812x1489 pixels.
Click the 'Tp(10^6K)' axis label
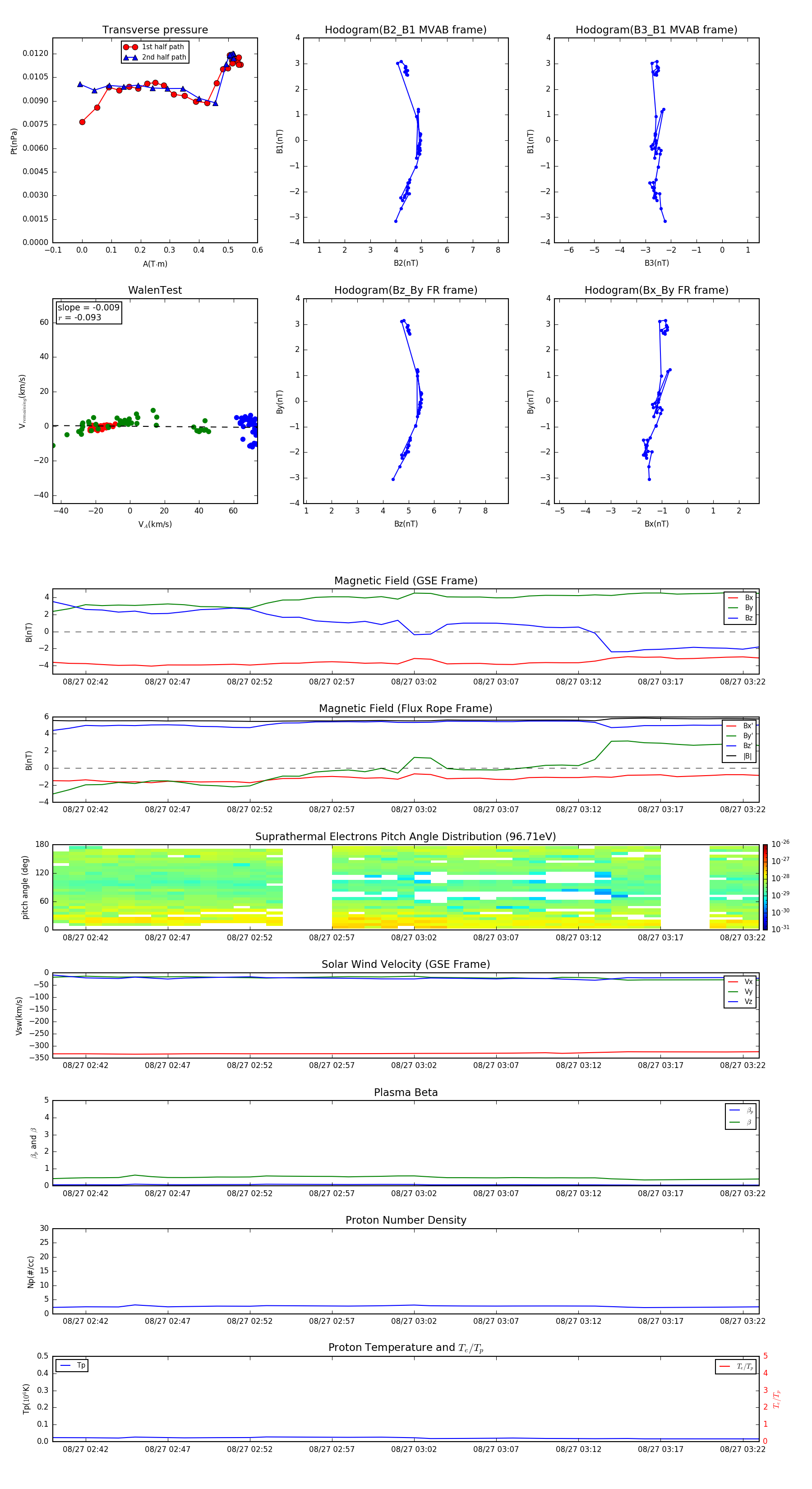(x=26, y=1399)
